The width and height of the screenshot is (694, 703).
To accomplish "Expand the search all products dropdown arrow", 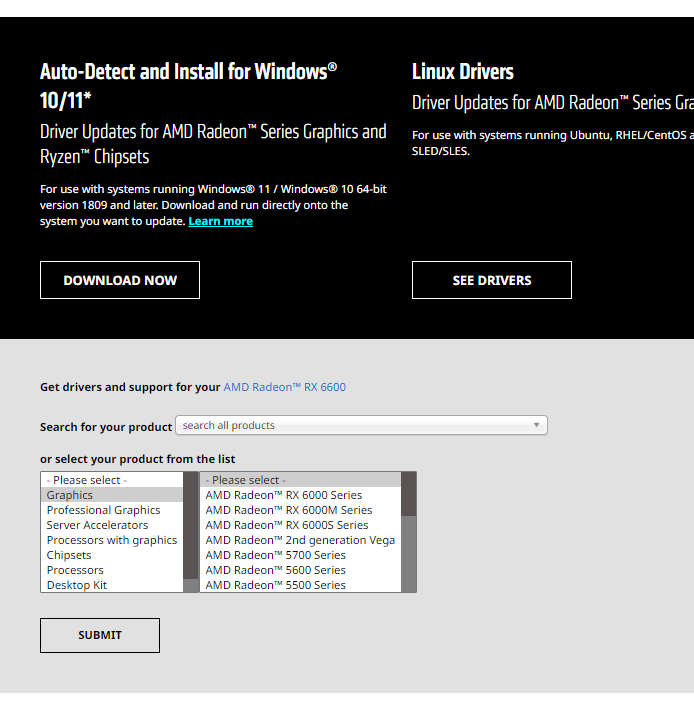I will (x=536, y=425).
